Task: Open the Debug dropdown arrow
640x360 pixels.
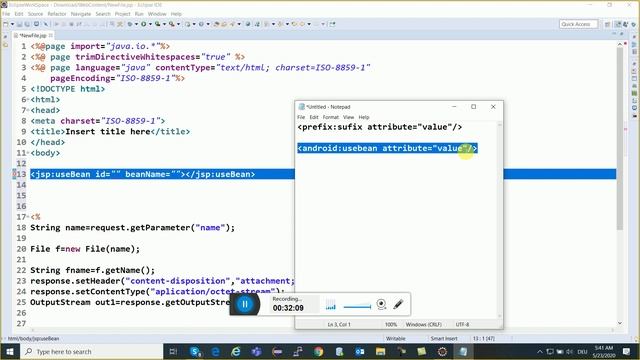Action: [136, 24]
